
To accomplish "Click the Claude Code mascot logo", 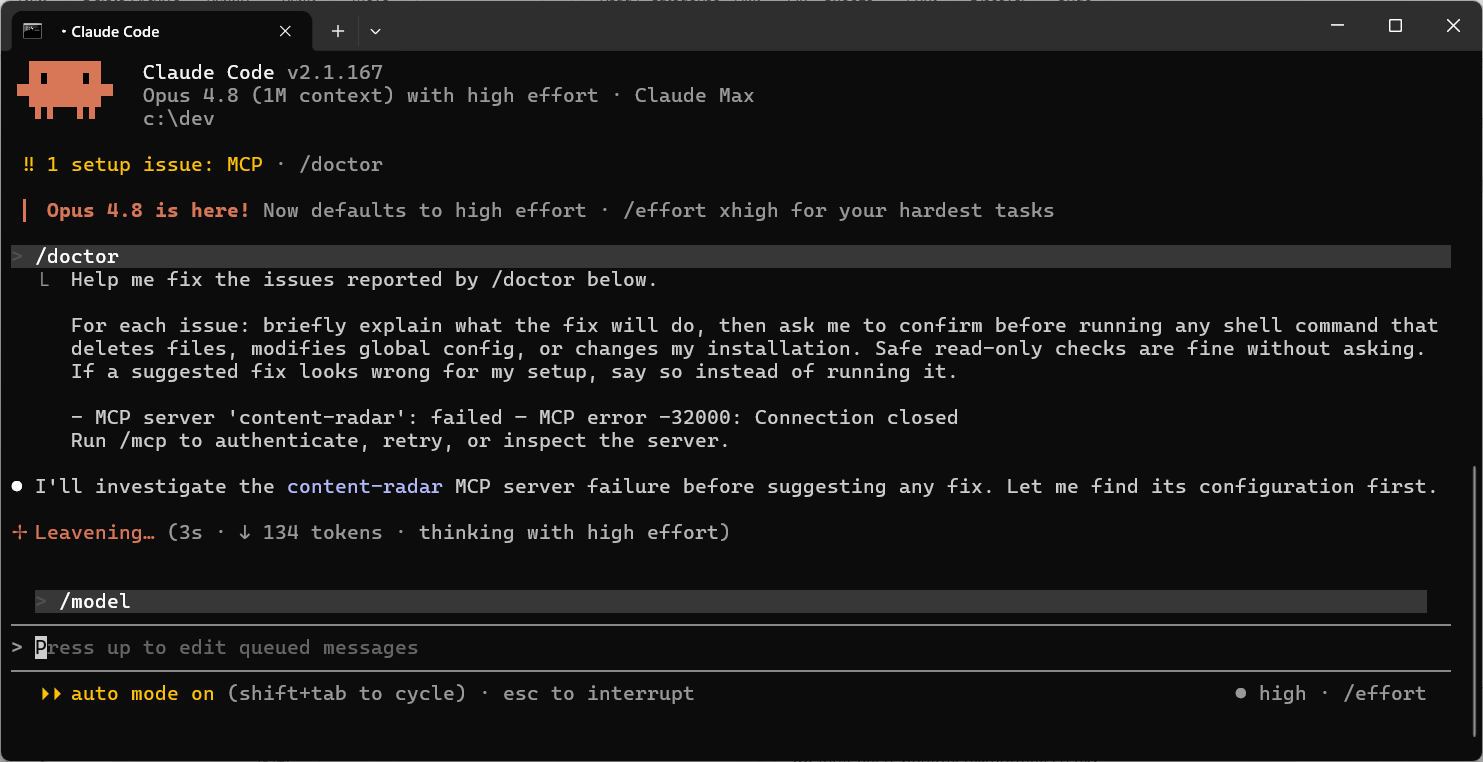I will [x=65, y=90].
